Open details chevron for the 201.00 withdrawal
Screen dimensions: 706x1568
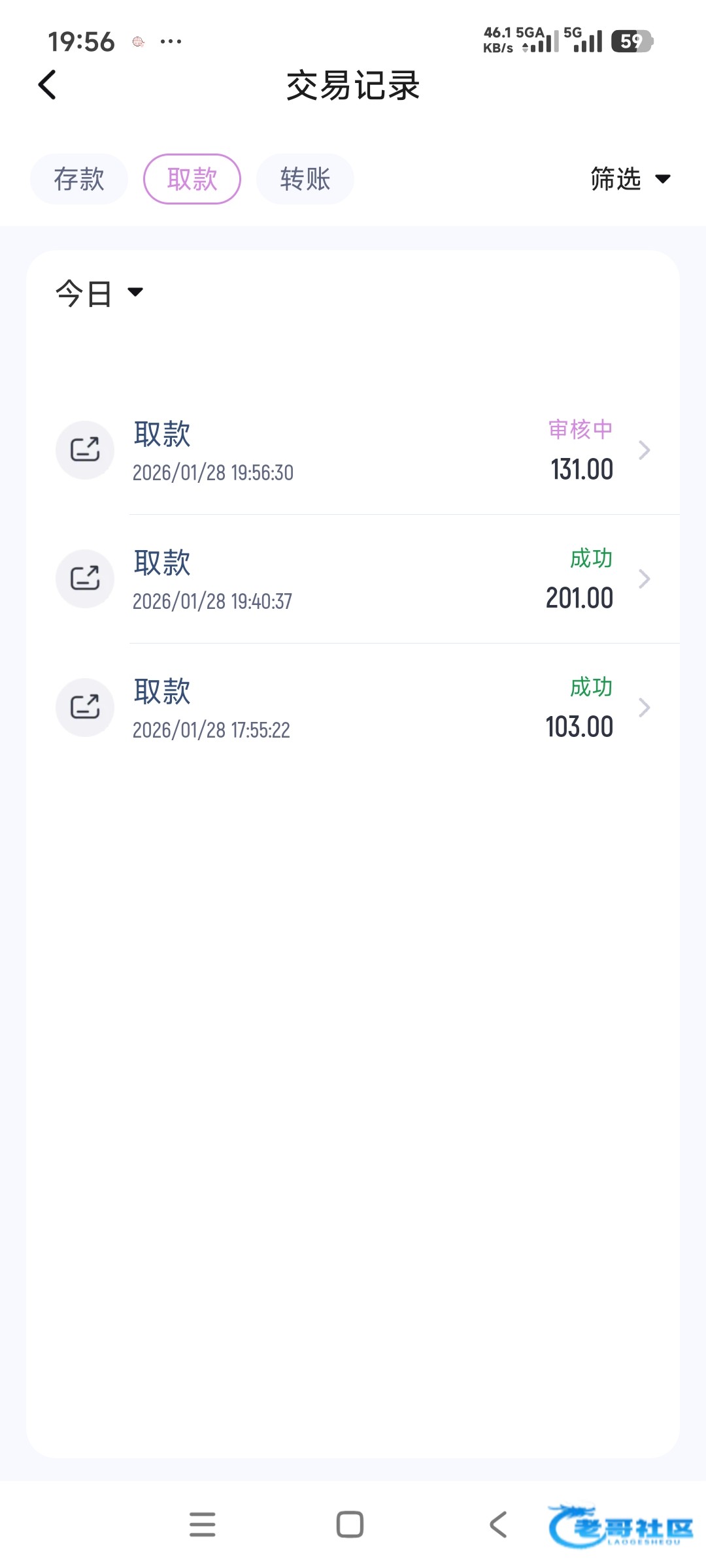click(644, 578)
